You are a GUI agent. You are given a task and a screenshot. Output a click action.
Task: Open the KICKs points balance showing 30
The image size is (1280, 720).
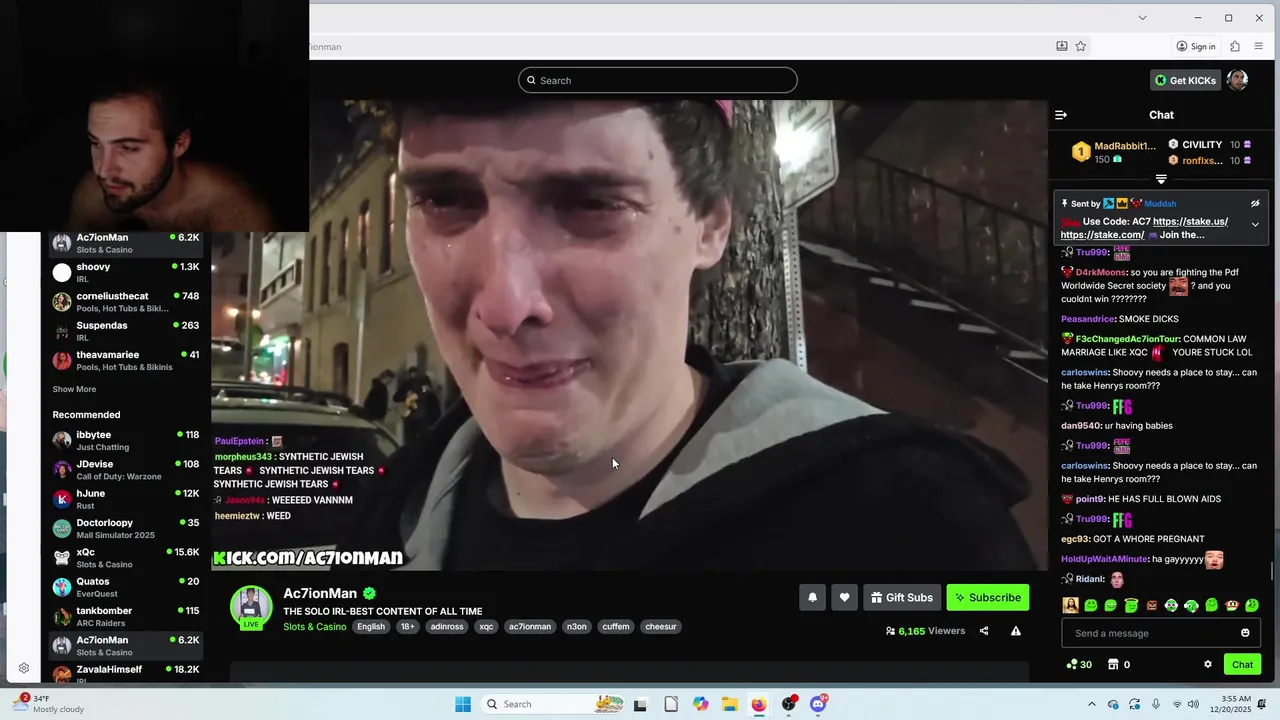[x=1079, y=664]
